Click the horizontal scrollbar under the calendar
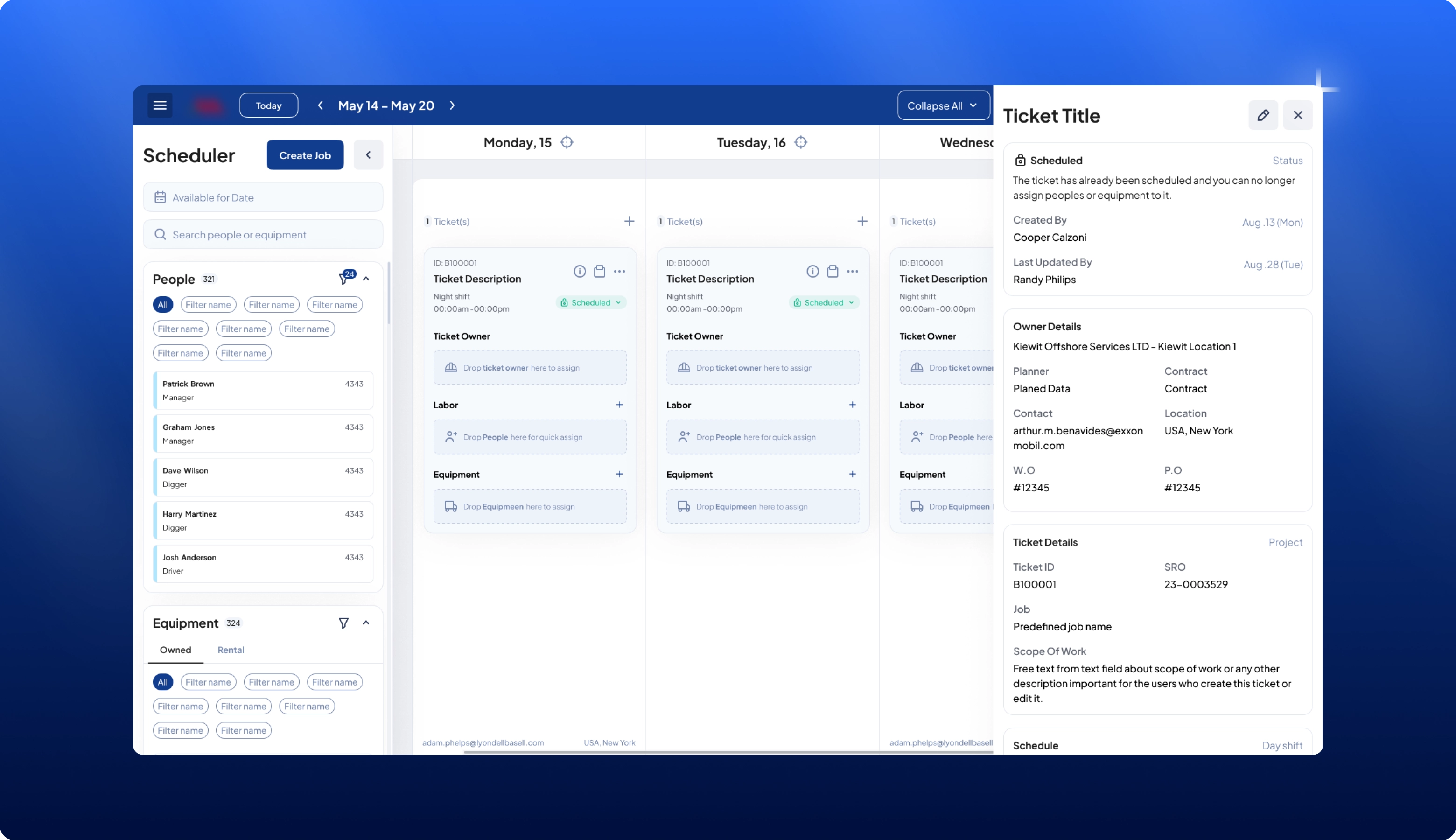 point(728,752)
